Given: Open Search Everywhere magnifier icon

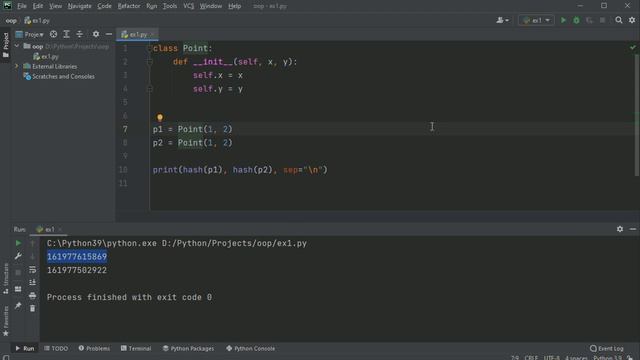Looking at the screenshot, I should coord(619,20).
